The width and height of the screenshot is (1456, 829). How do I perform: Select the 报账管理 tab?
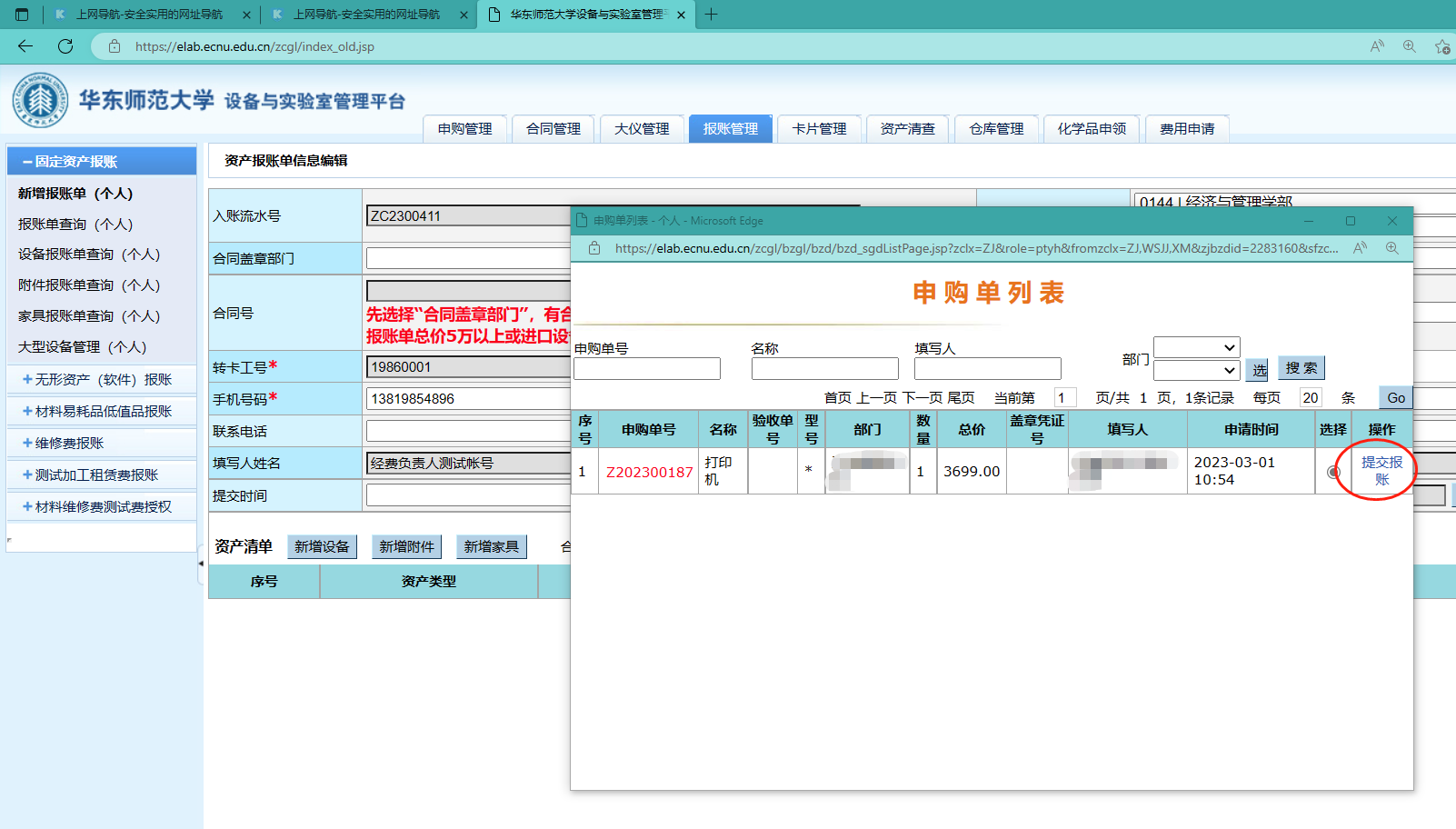point(731,129)
